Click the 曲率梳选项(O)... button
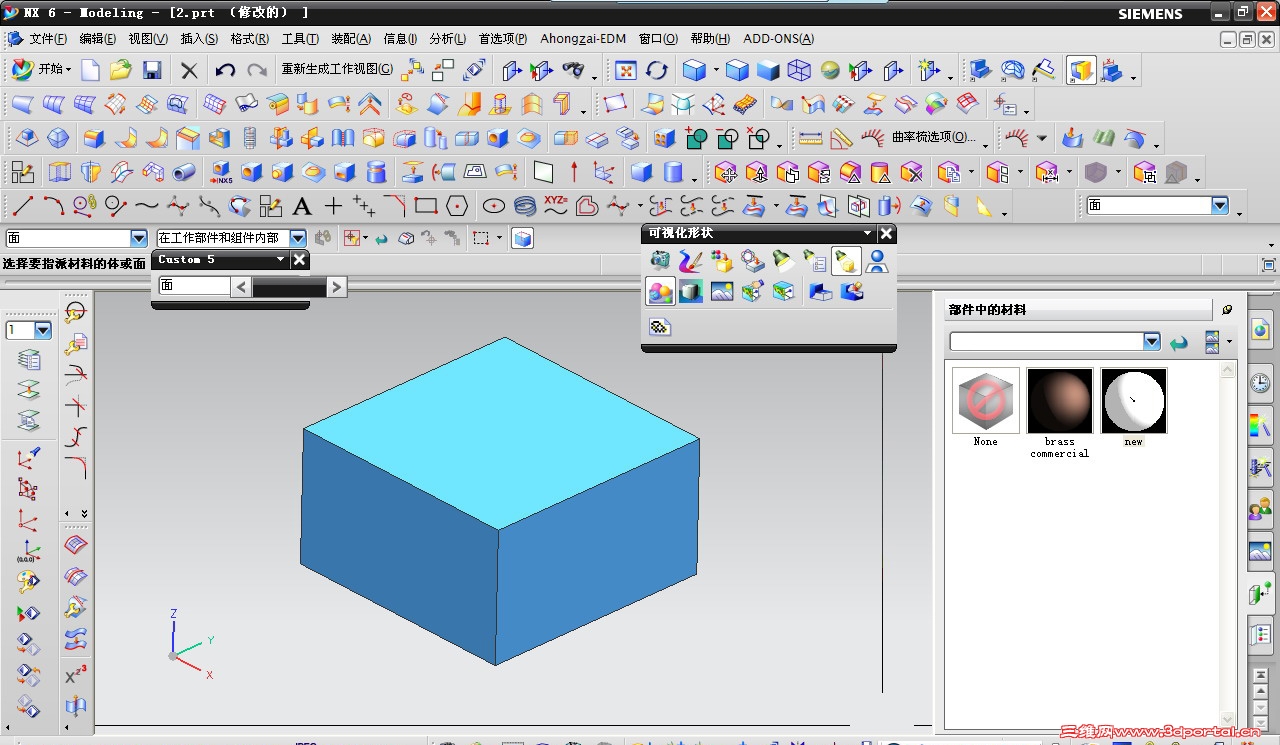This screenshot has width=1280, height=745. tap(935, 138)
